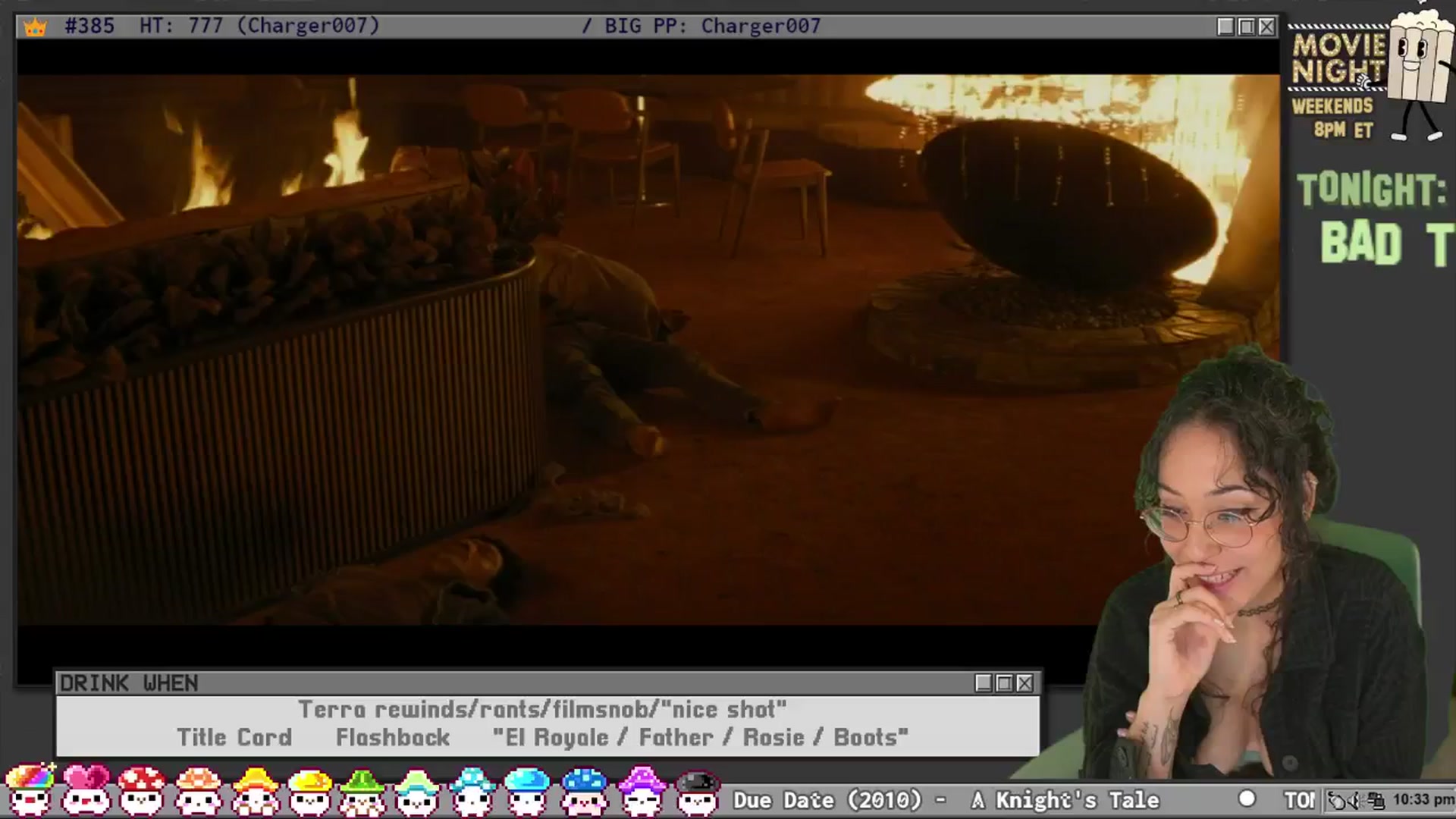Click the pink heart-capped mushroom icon
The image size is (1456, 819).
click(86, 790)
